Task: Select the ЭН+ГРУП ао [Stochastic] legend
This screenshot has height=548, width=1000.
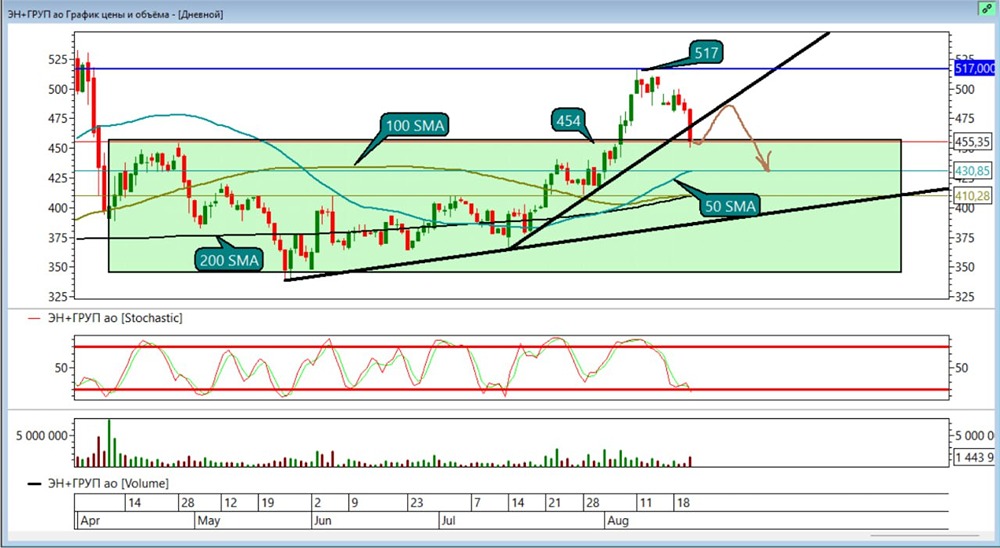Action: coord(115,318)
